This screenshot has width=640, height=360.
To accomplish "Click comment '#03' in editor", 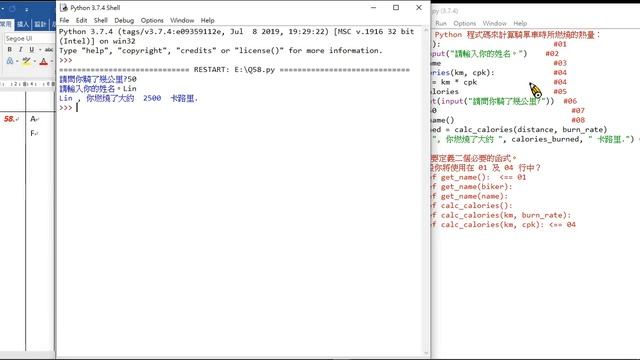I will click(560, 63).
